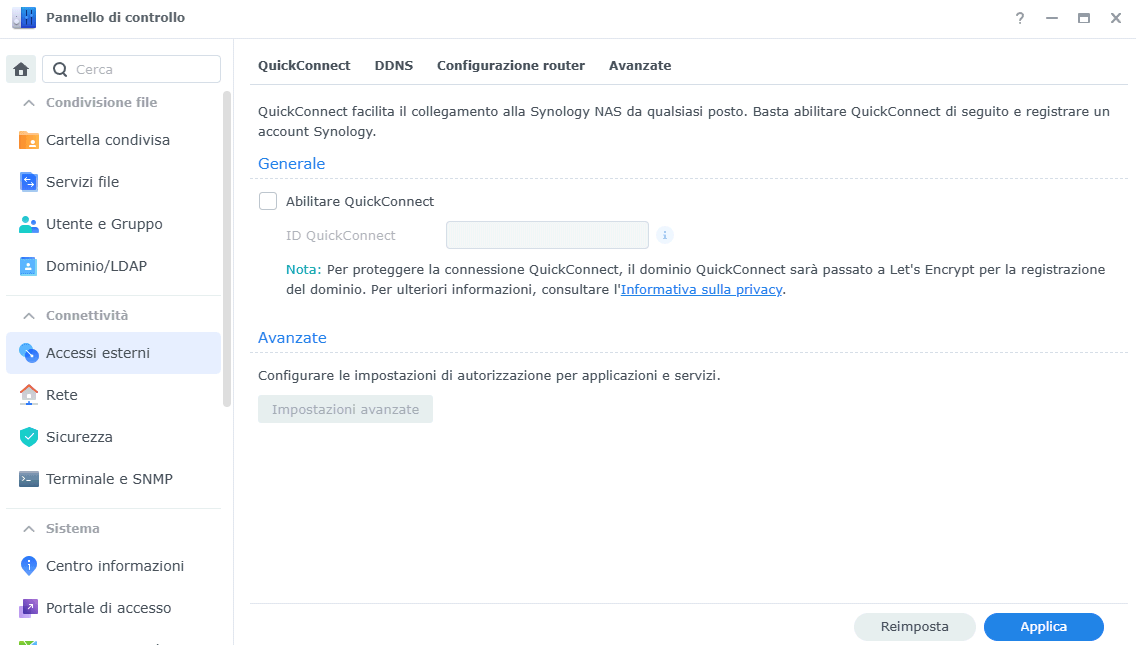This screenshot has height=645, width=1136.
Task: Click the Portale di accesso icon
Action: 28,608
